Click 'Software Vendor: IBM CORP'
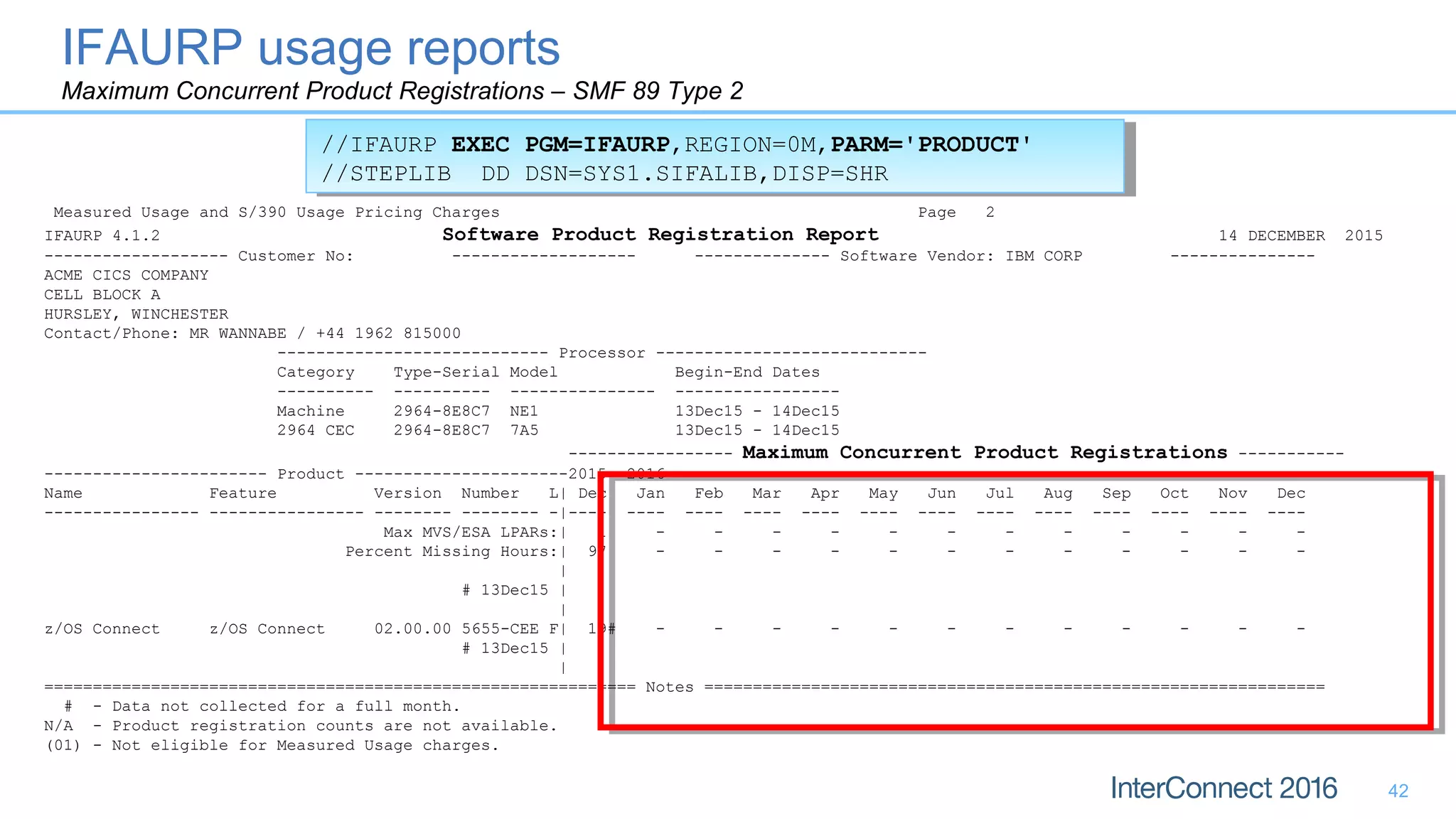This screenshot has height=819, width=1456. 961,256
